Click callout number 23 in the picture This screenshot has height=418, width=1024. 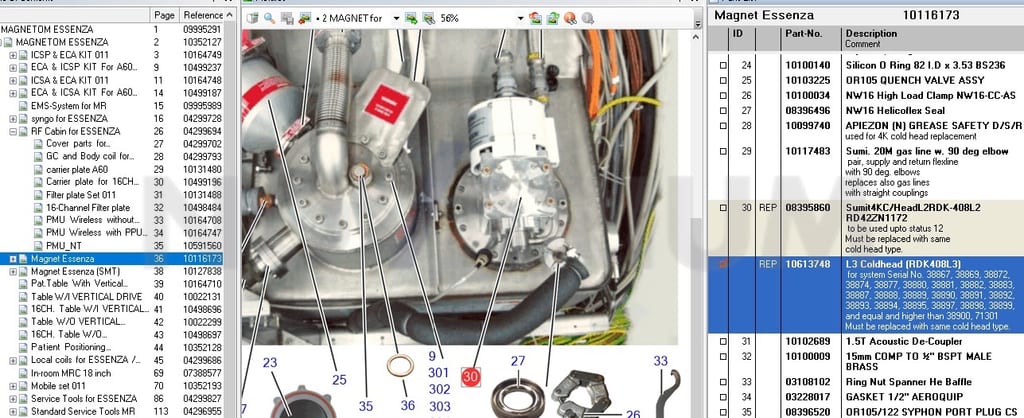coord(270,362)
